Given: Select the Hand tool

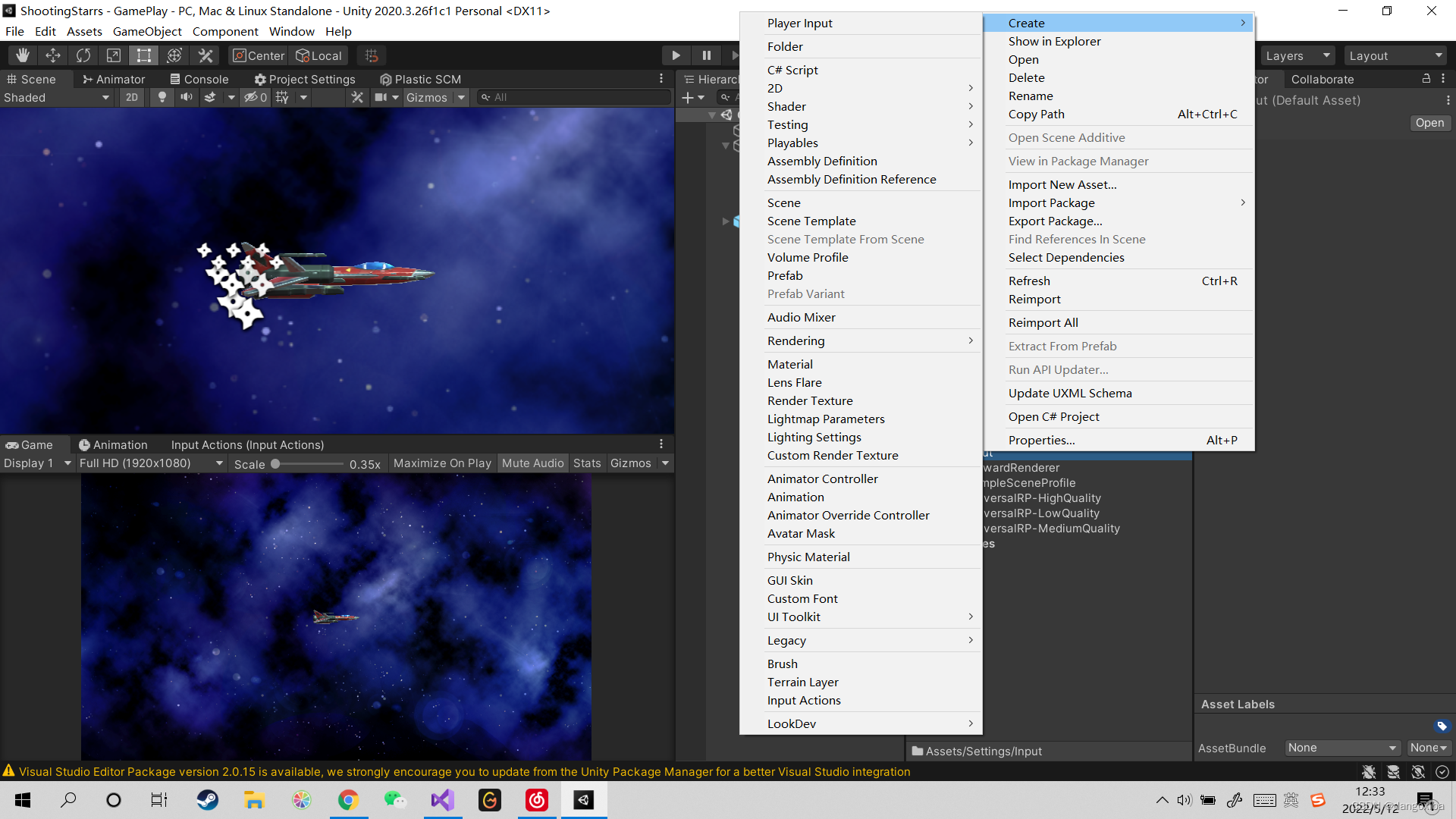Looking at the screenshot, I should [23, 55].
